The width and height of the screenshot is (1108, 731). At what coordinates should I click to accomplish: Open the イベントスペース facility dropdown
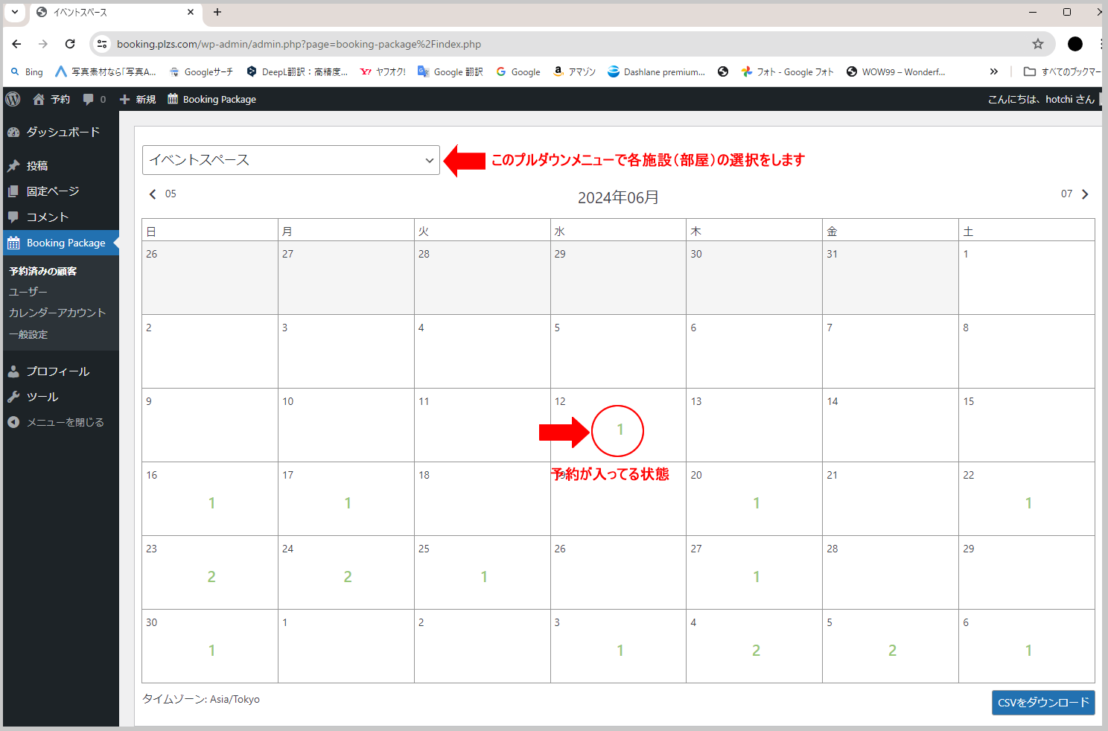291,160
